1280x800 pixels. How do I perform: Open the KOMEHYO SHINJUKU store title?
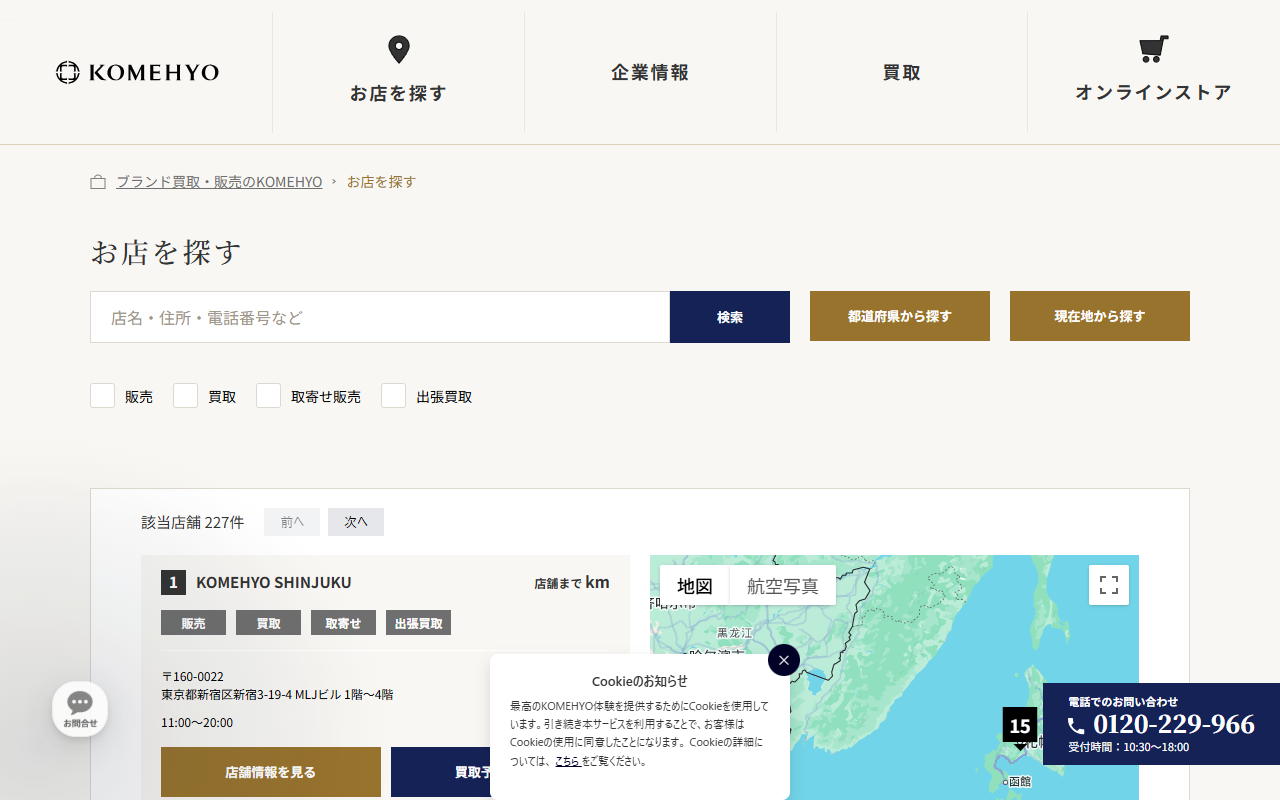pyautogui.click(x=274, y=582)
